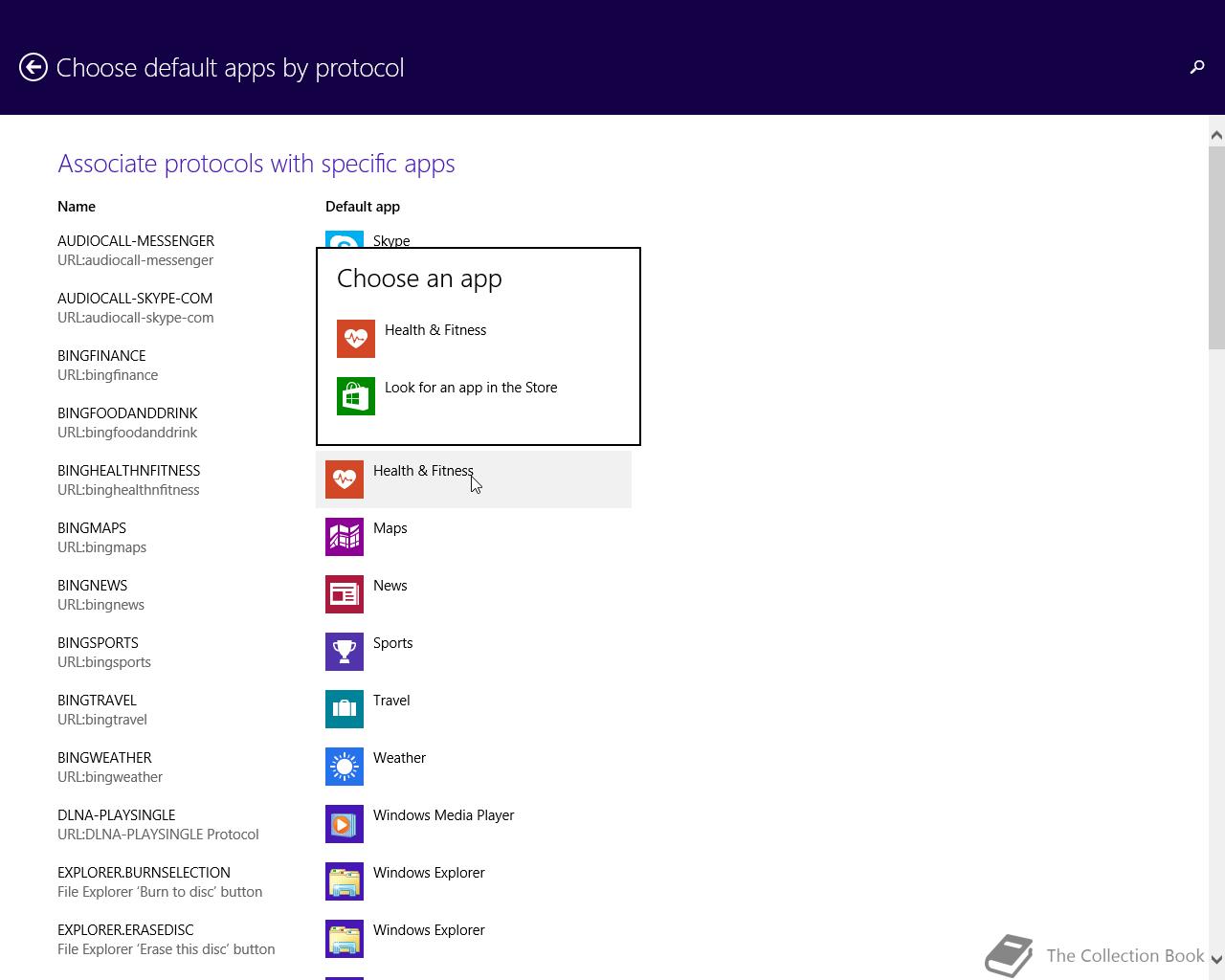Change Windows Explorer for EXPLORER.ERASEDISC
Screen dimensions: 1225x980
pyautogui.click(x=474, y=939)
